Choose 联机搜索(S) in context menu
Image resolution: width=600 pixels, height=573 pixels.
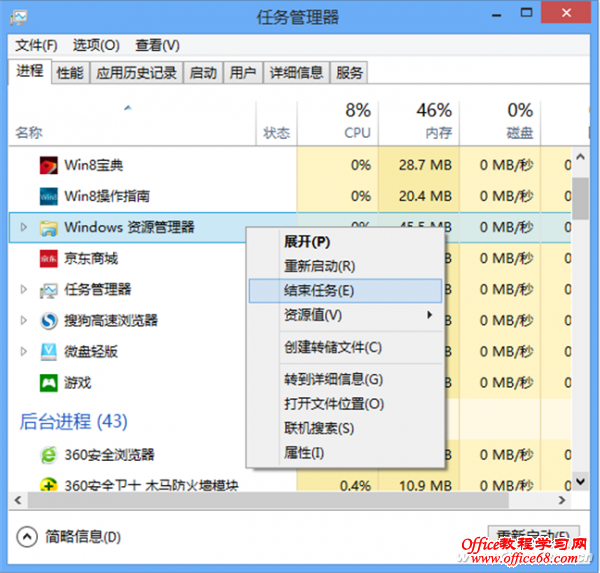point(345,429)
